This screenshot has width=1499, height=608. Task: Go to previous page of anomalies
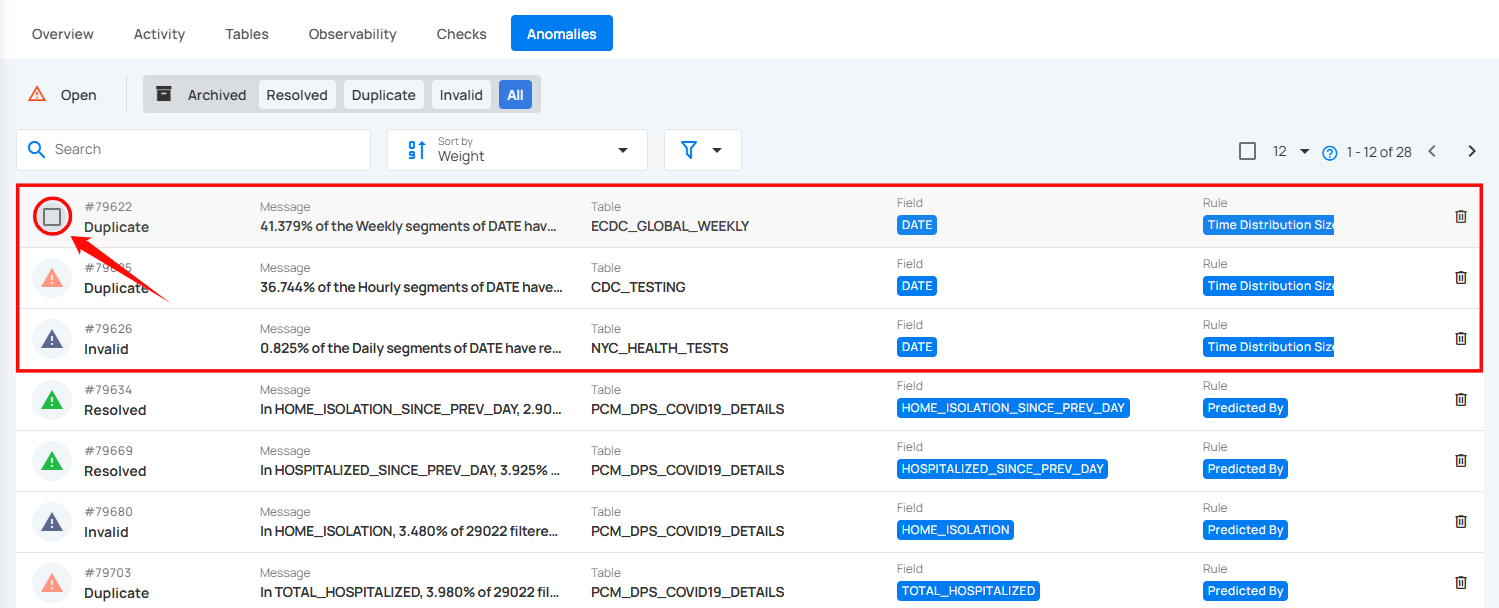[1432, 151]
